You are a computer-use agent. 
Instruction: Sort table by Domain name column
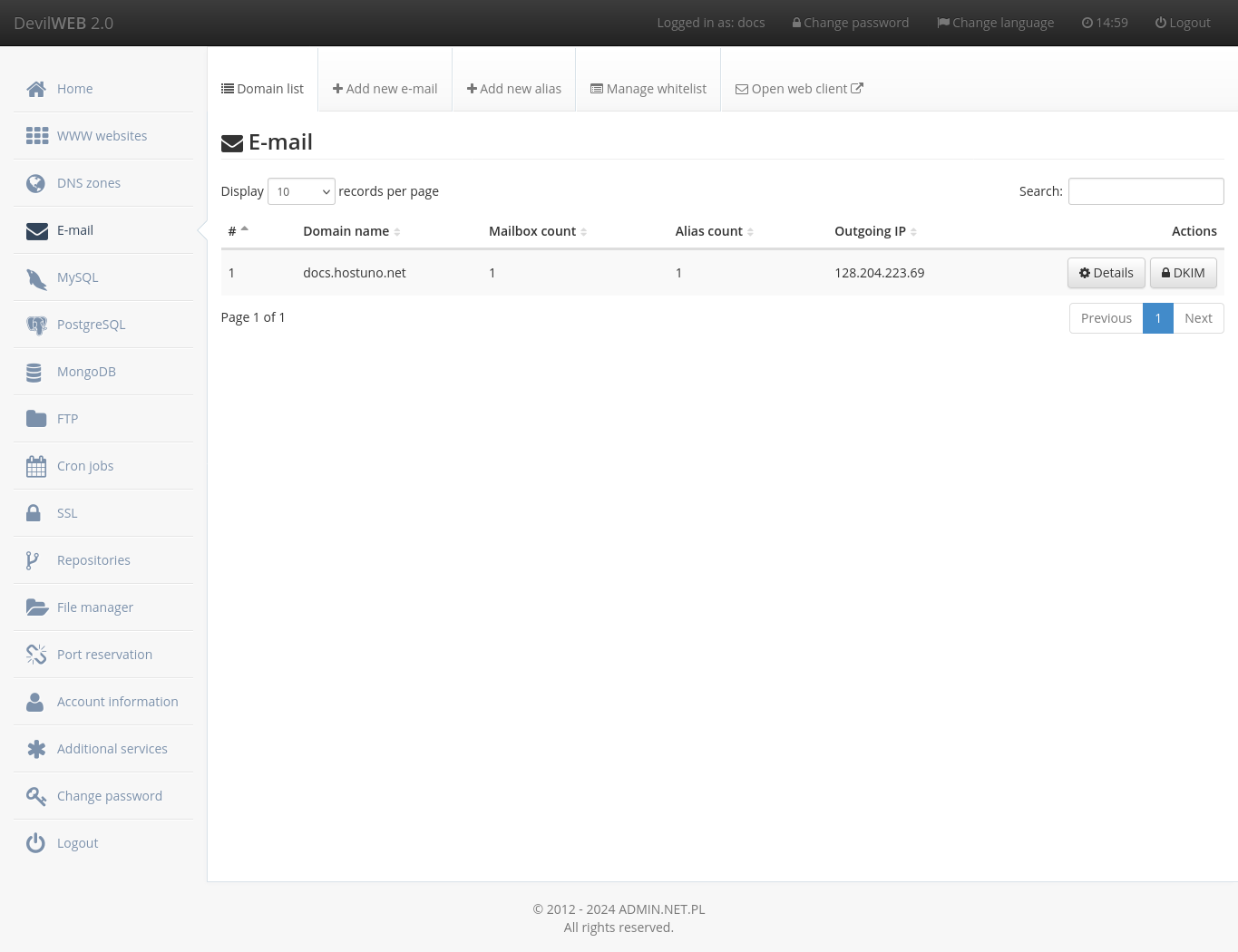point(346,230)
